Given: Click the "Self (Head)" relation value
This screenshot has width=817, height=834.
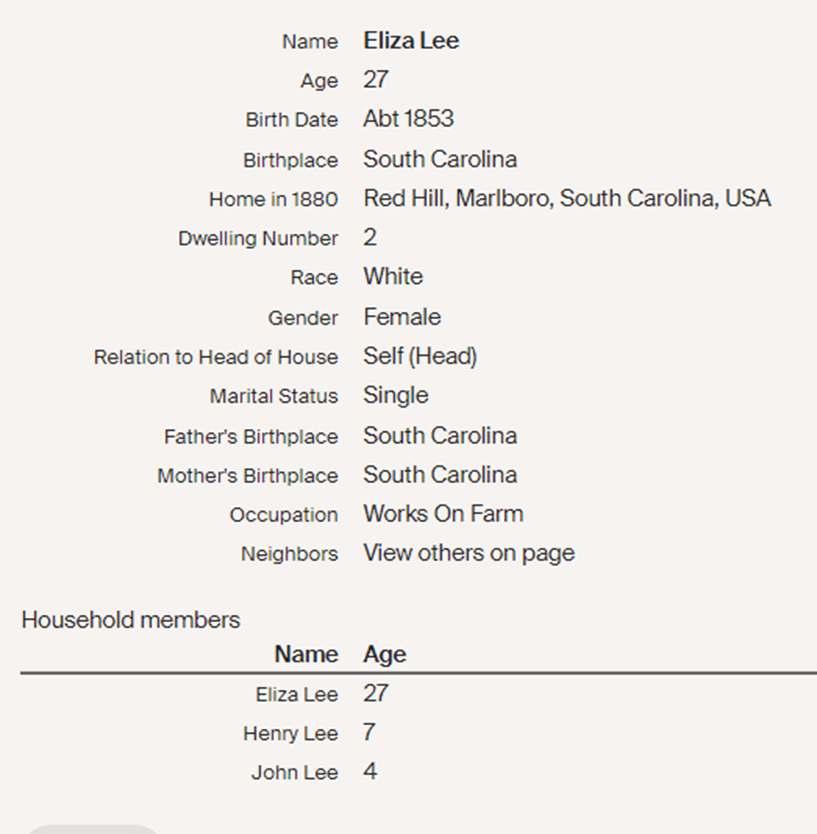Looking at the screenshot, I should pyautogui.click(x=419, y=356).
